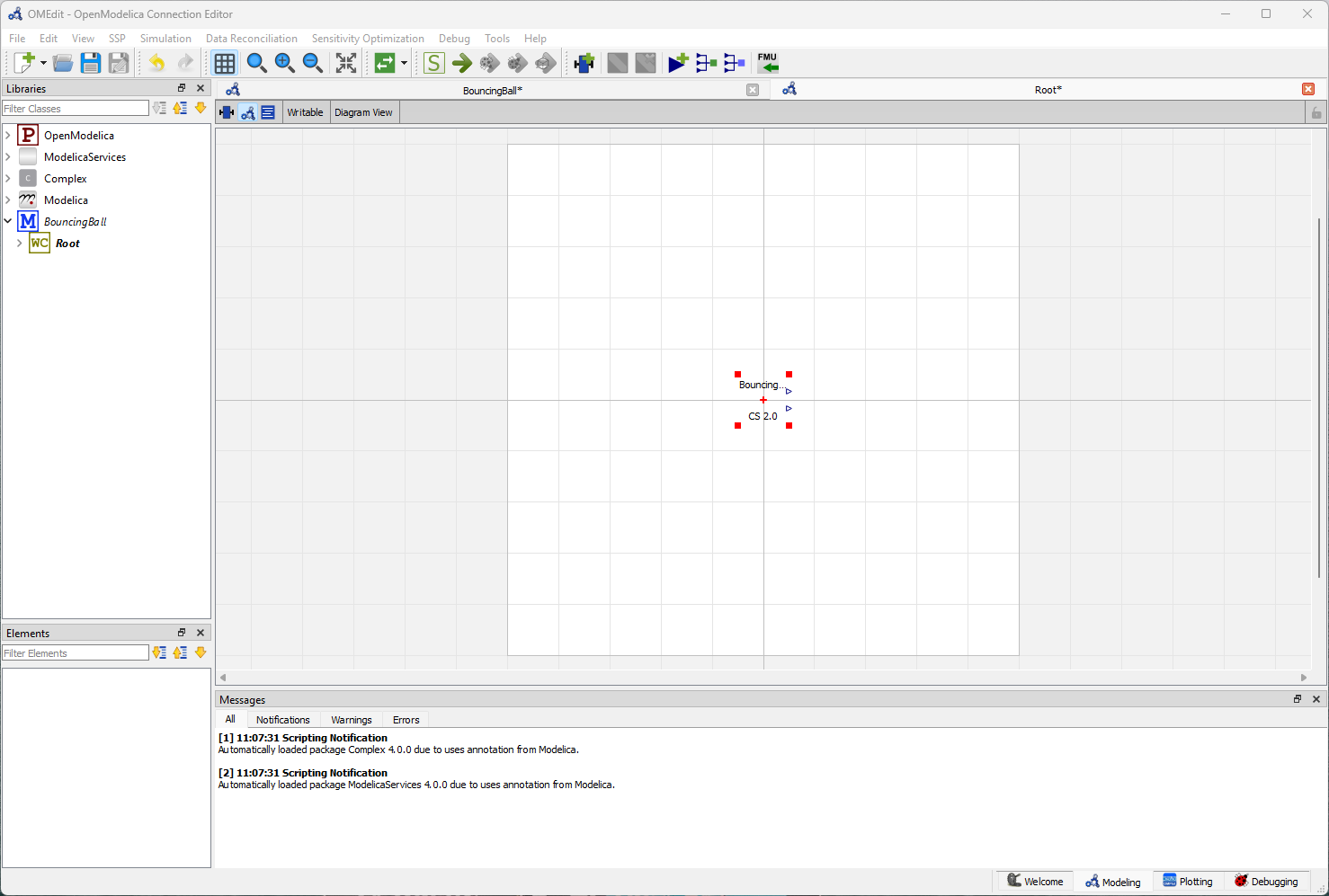Click the undo arrow icon
The height and width of the screenshot is (896, 1329).
coord(156,63)
